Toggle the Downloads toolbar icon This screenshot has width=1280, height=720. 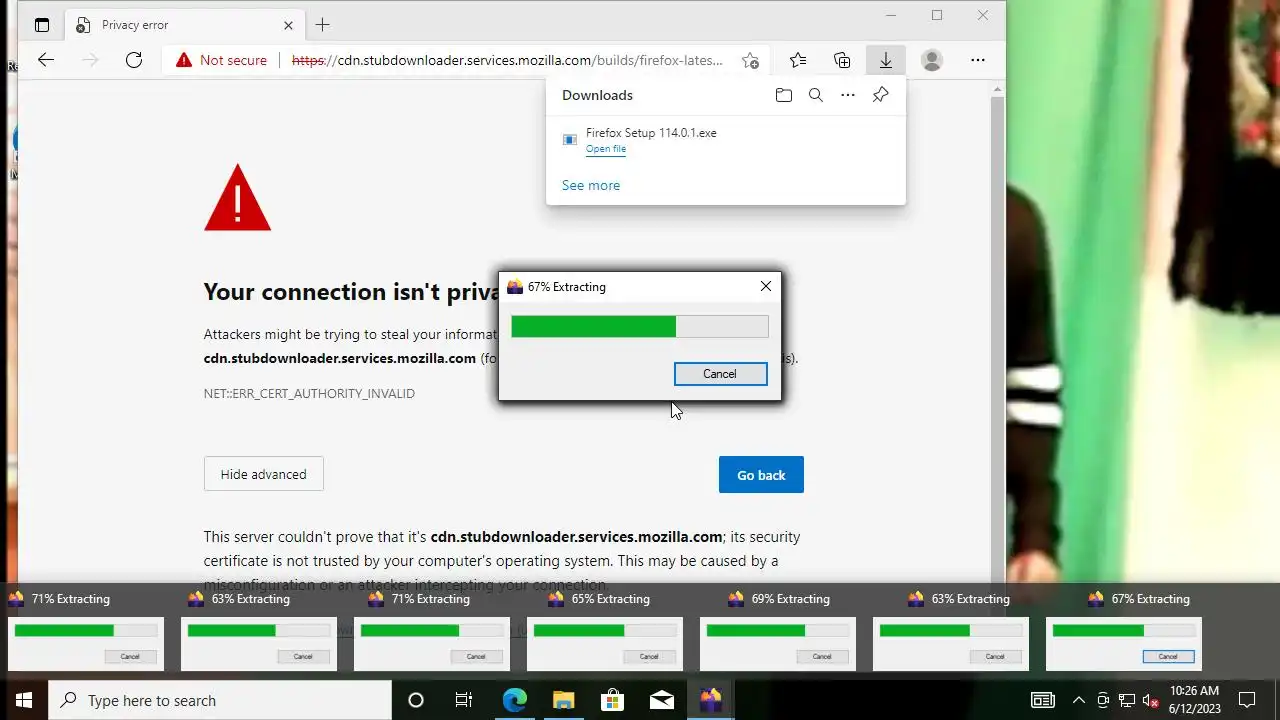click(x=886, y=60)
